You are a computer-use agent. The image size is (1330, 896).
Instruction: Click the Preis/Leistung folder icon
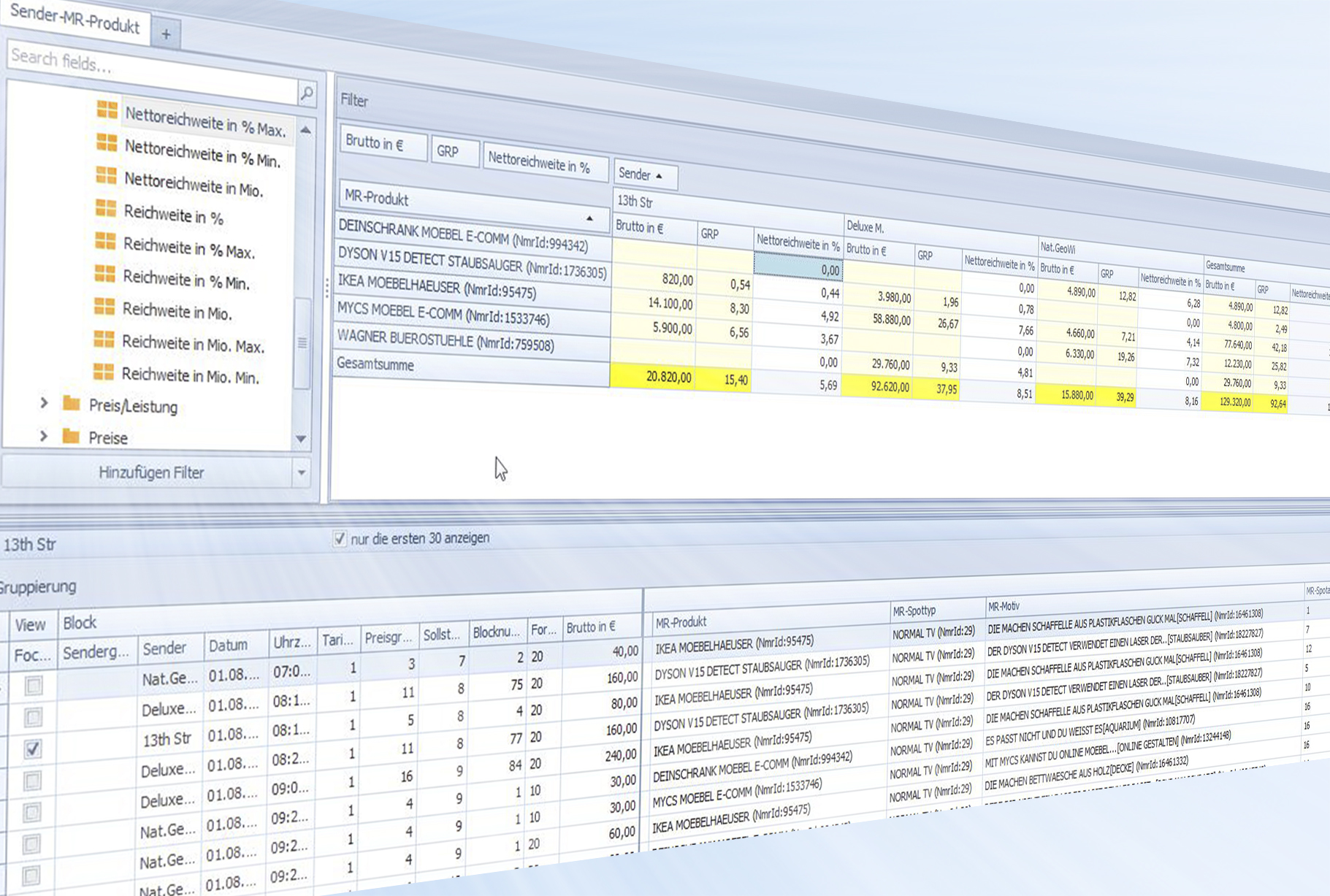coord(71,403)
